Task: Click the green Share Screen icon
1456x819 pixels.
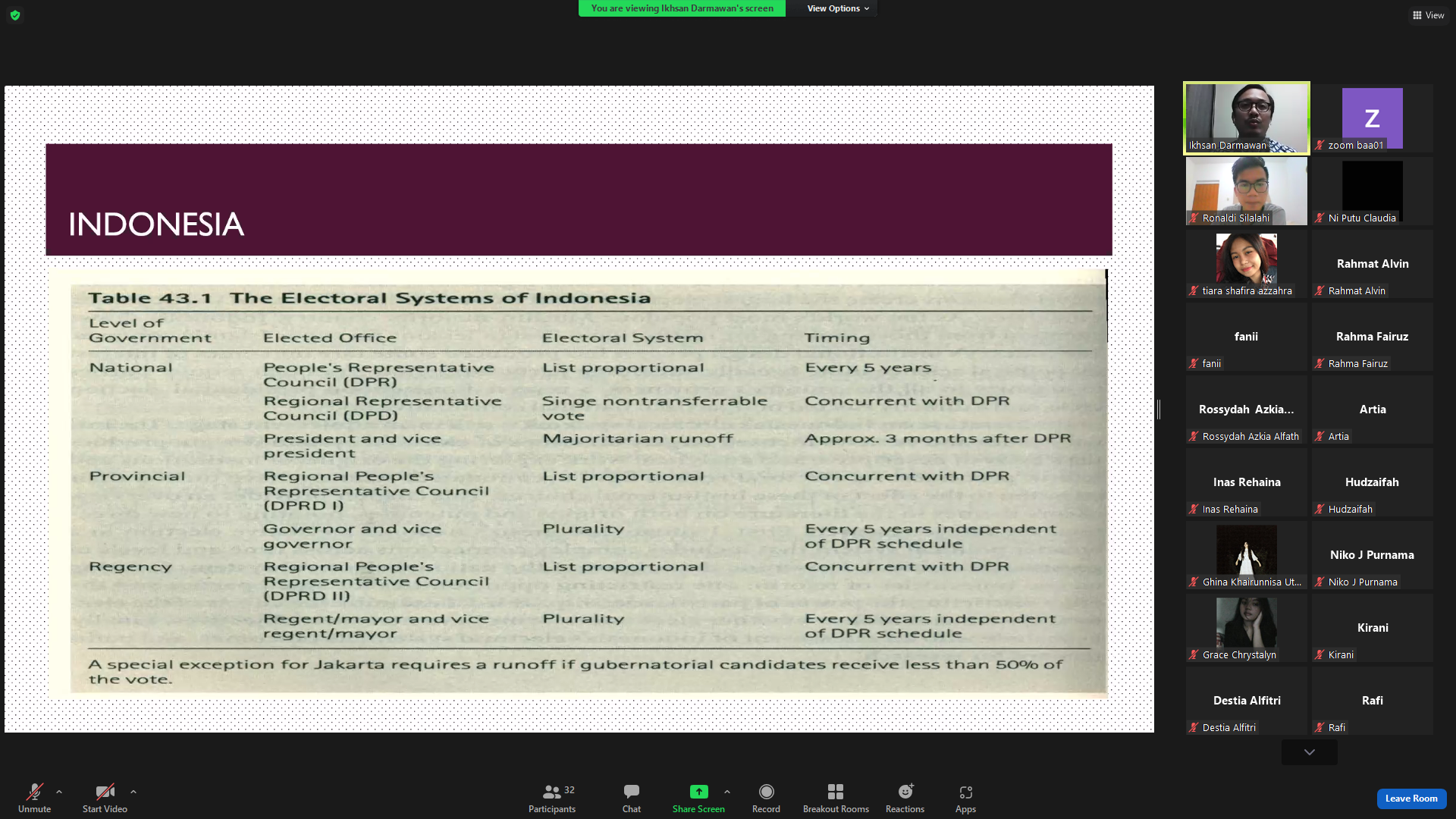Action: 698,792
